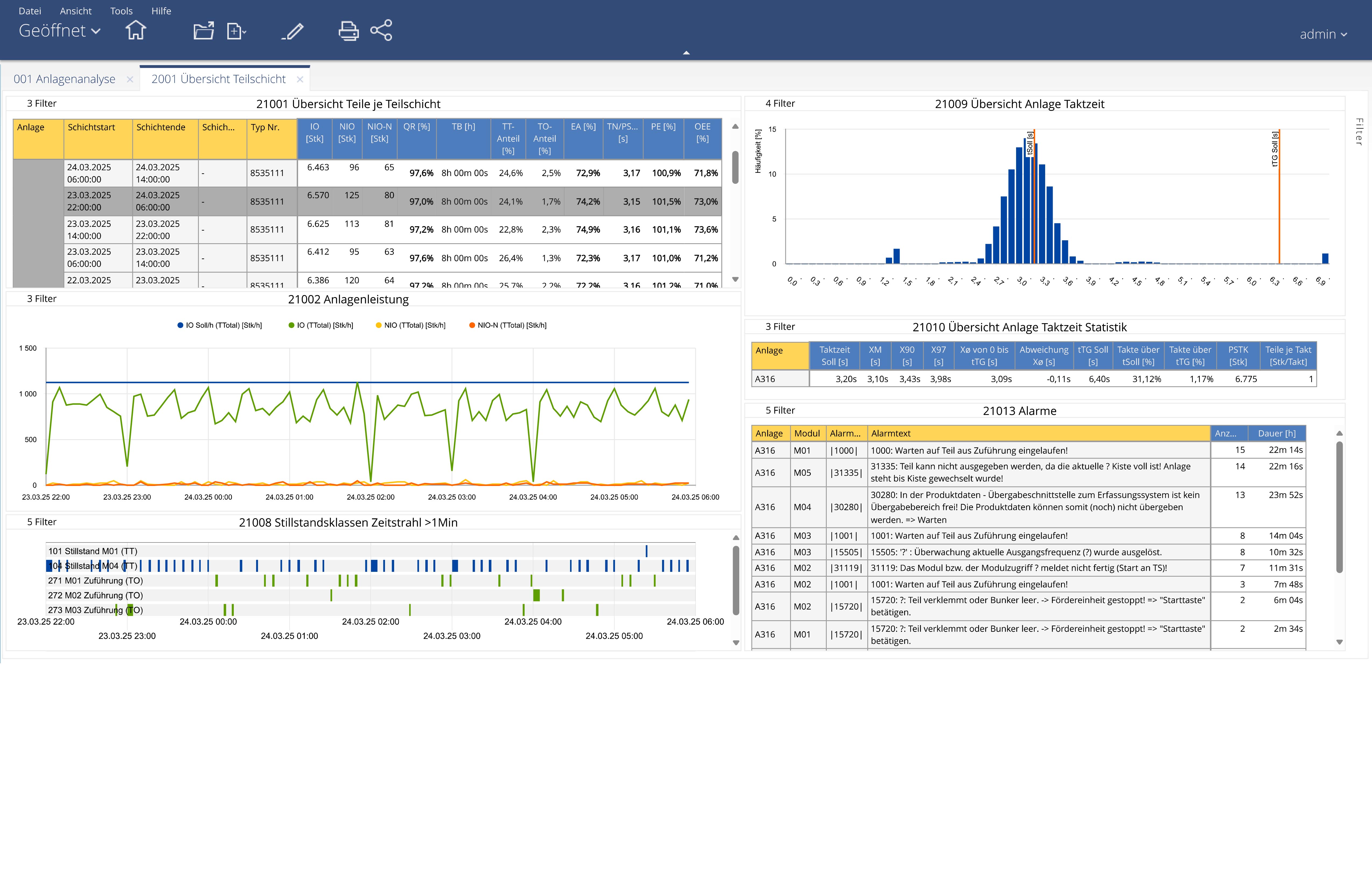Click the Alarme table scrollbar thumb

point(1339,508)
